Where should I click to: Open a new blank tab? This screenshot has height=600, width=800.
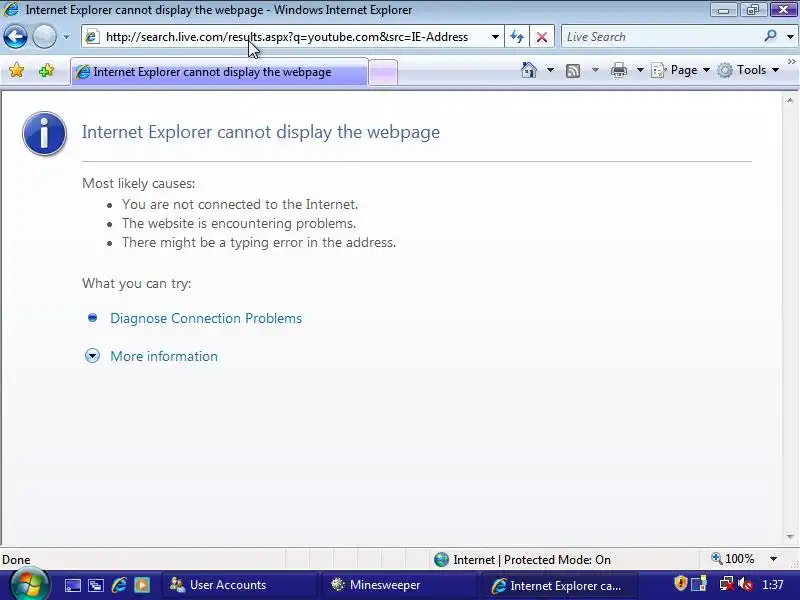(383, 72)
